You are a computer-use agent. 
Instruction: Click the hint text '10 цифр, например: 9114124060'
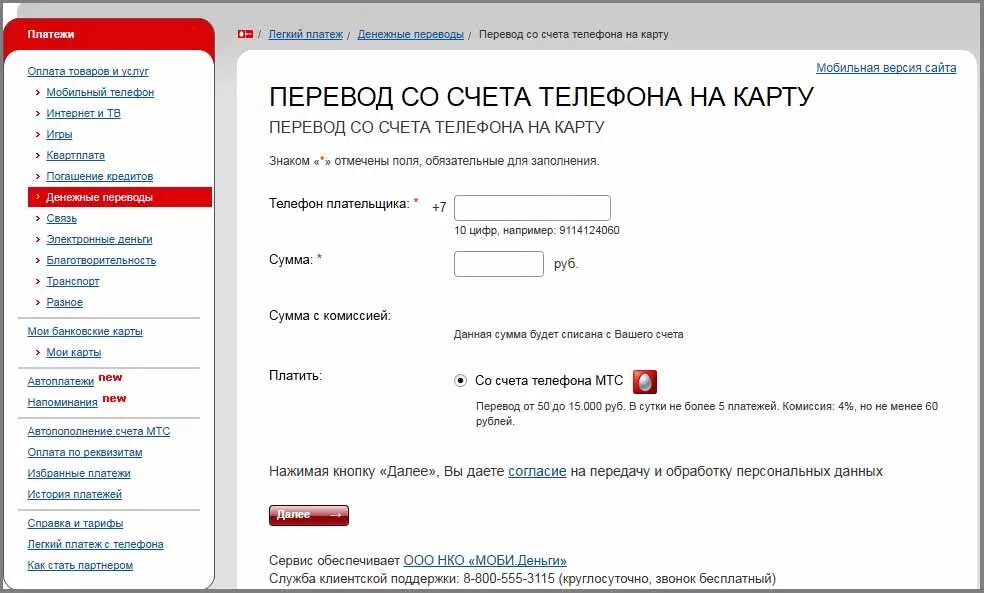pos(537,230)
